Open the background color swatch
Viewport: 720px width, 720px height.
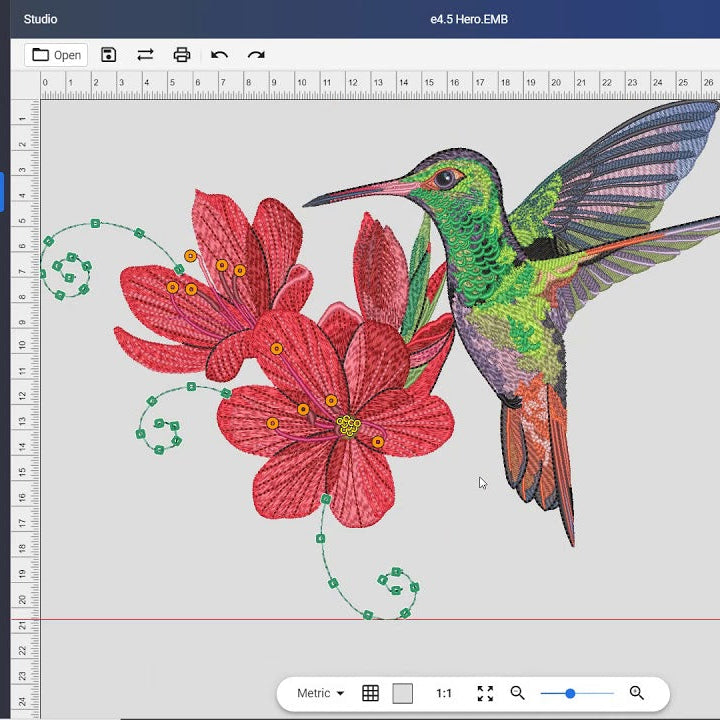(402, 693)
